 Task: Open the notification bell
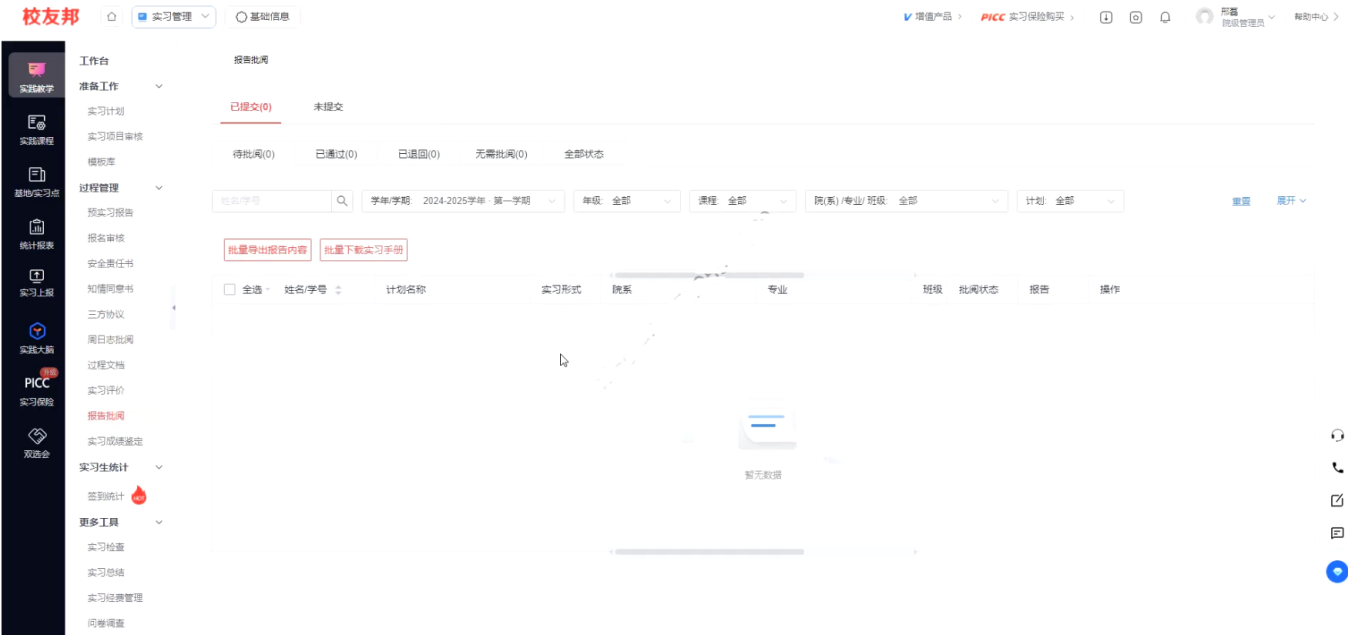coord(1165,17)
